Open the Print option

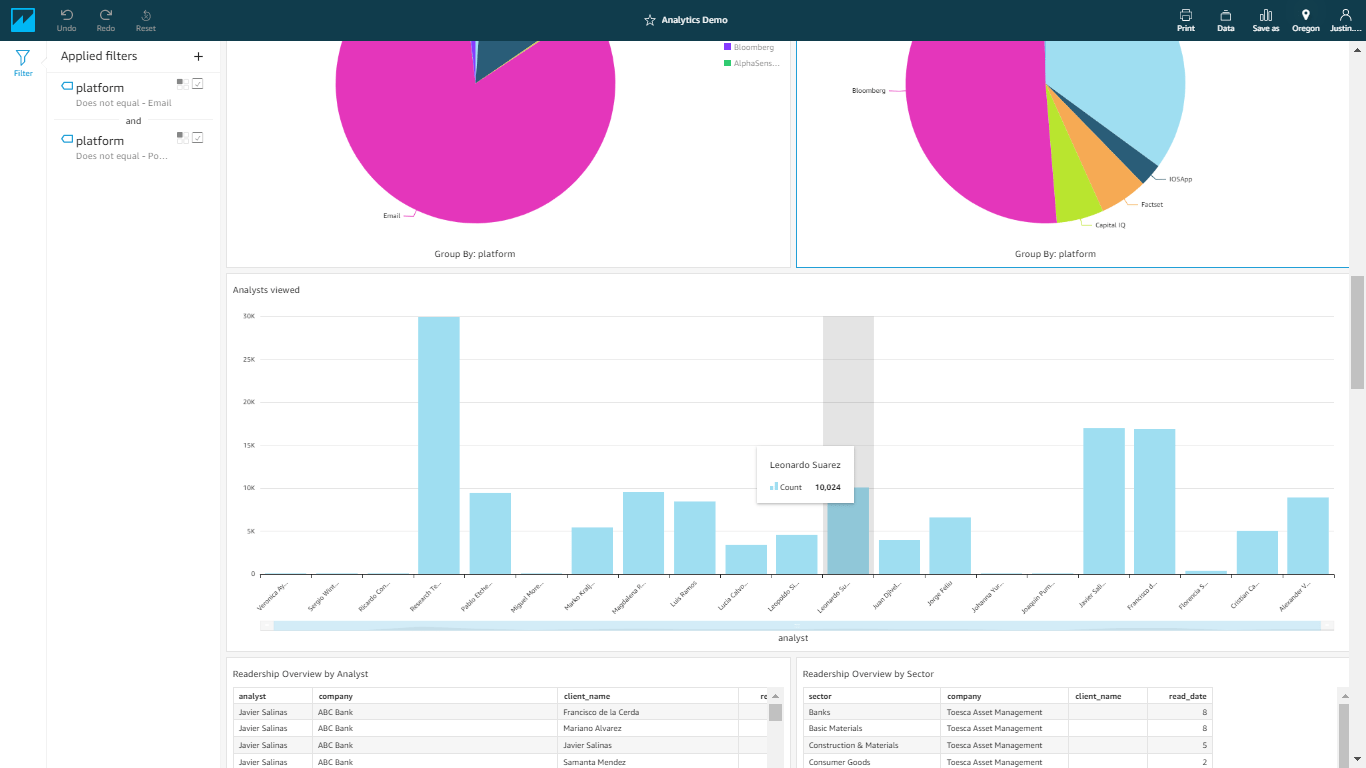[x=1186, y=15]
